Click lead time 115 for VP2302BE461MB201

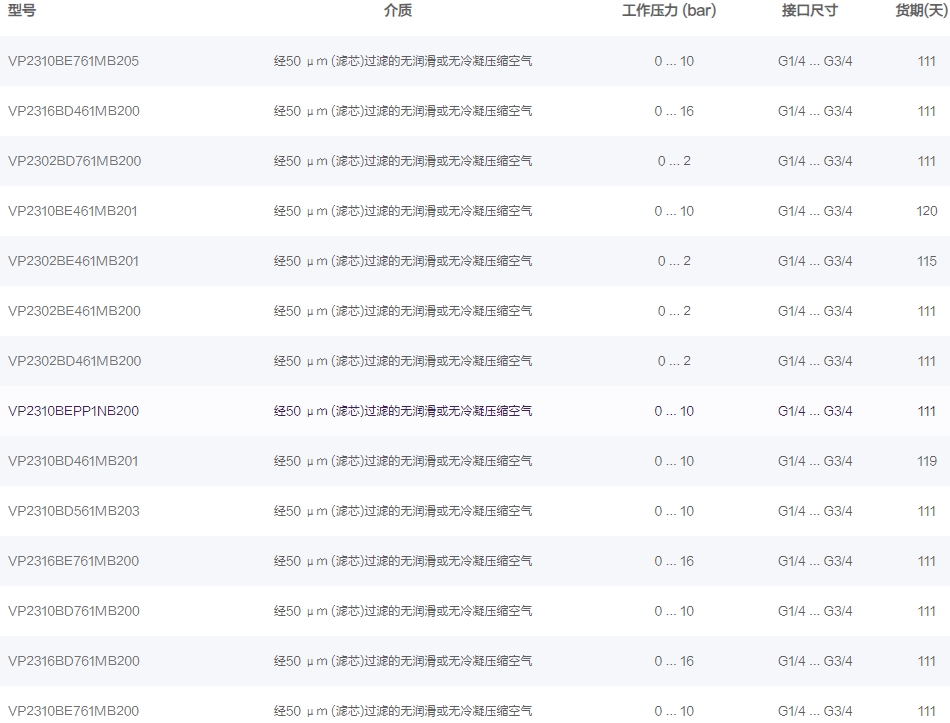pos(926,261)
